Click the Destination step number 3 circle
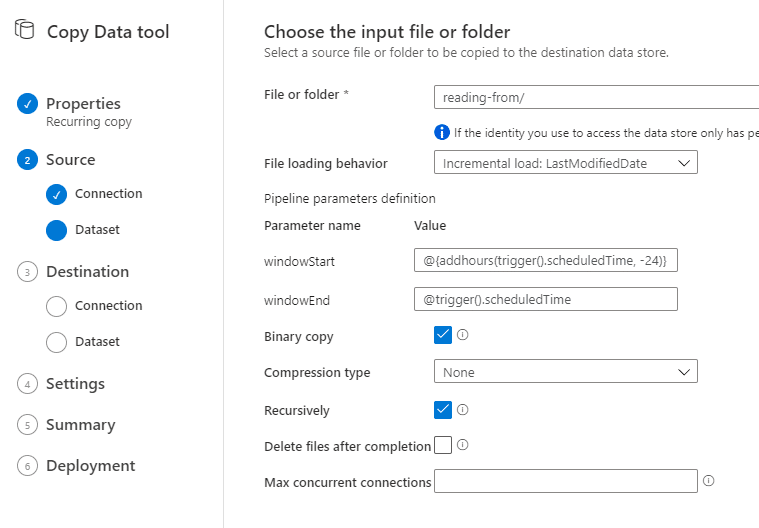The width and height of the screenshot is (759, 528). pos(28,272)
